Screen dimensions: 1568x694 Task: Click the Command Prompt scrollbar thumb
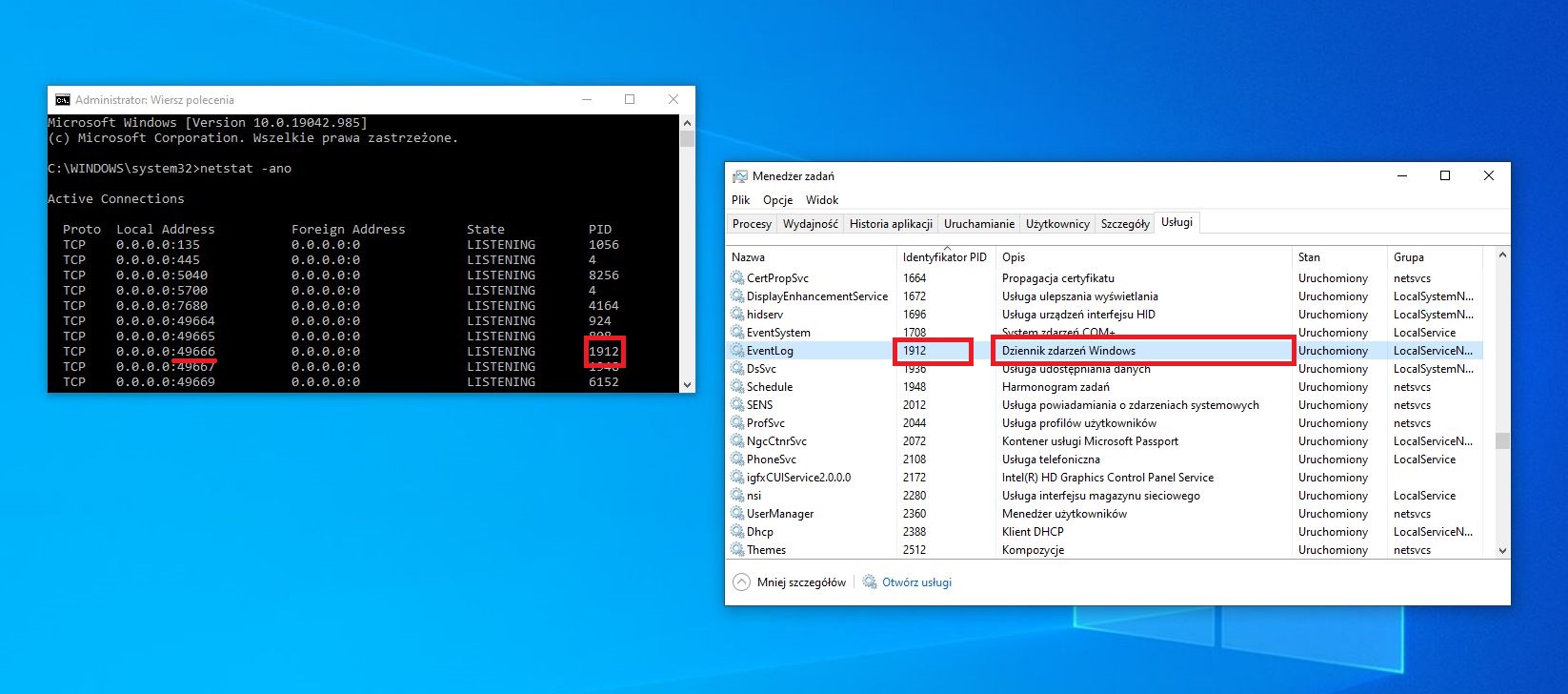pyautogui.click(x=687, y=138)
